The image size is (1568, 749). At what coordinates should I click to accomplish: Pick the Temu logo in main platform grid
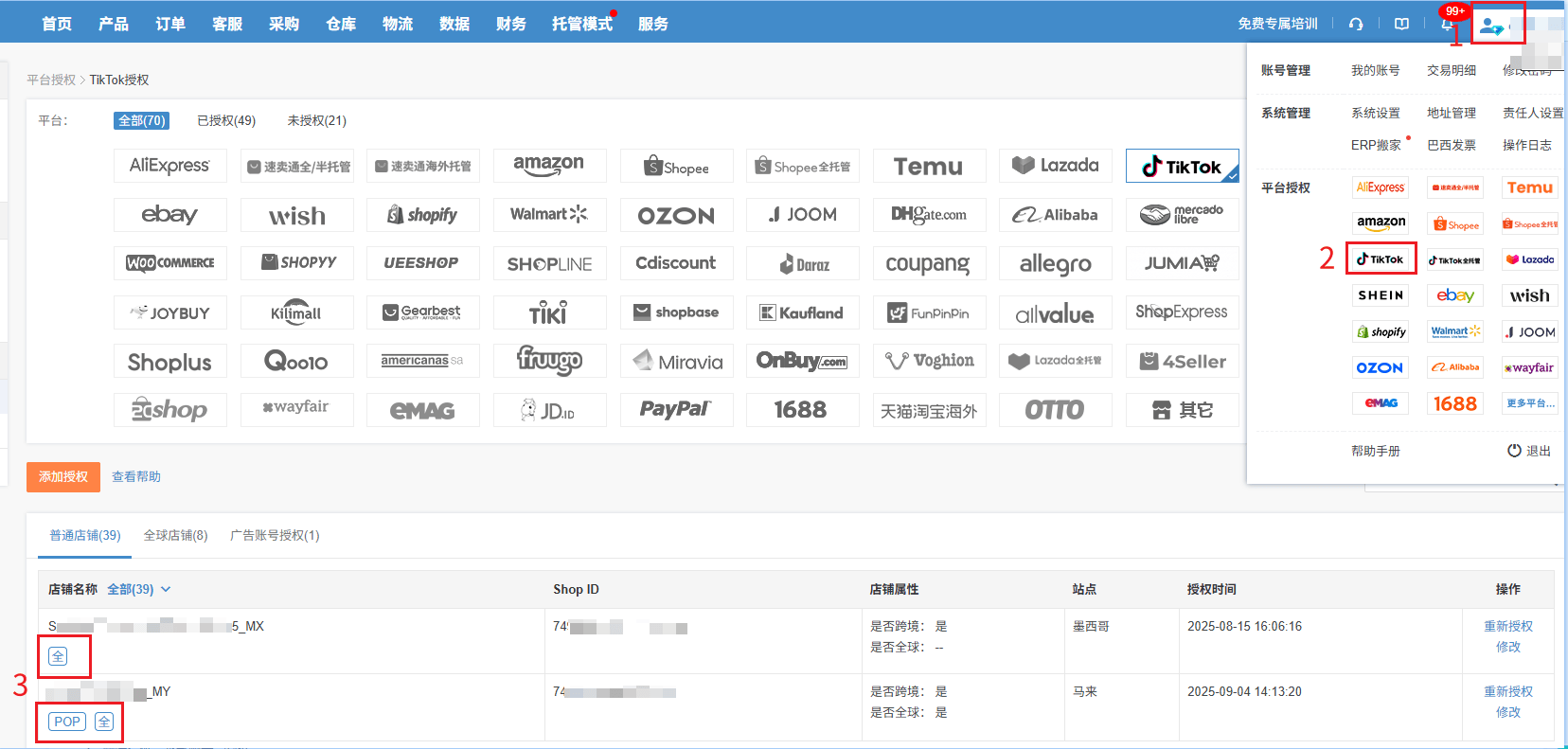click(928, 167)
